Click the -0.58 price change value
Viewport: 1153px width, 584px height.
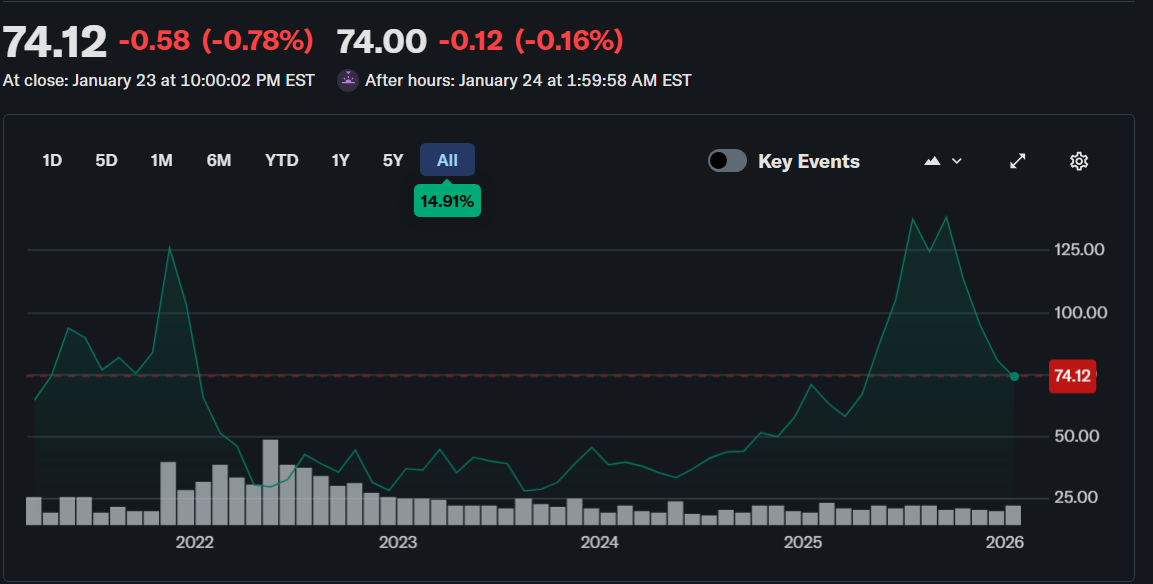154,40
